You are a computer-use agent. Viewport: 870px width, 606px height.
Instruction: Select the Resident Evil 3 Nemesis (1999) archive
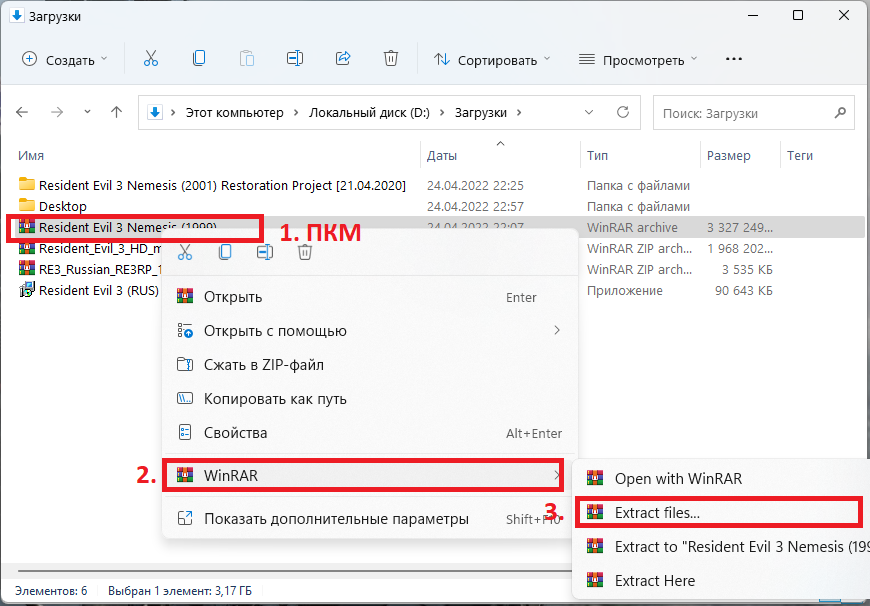click(x=128, y=227)
